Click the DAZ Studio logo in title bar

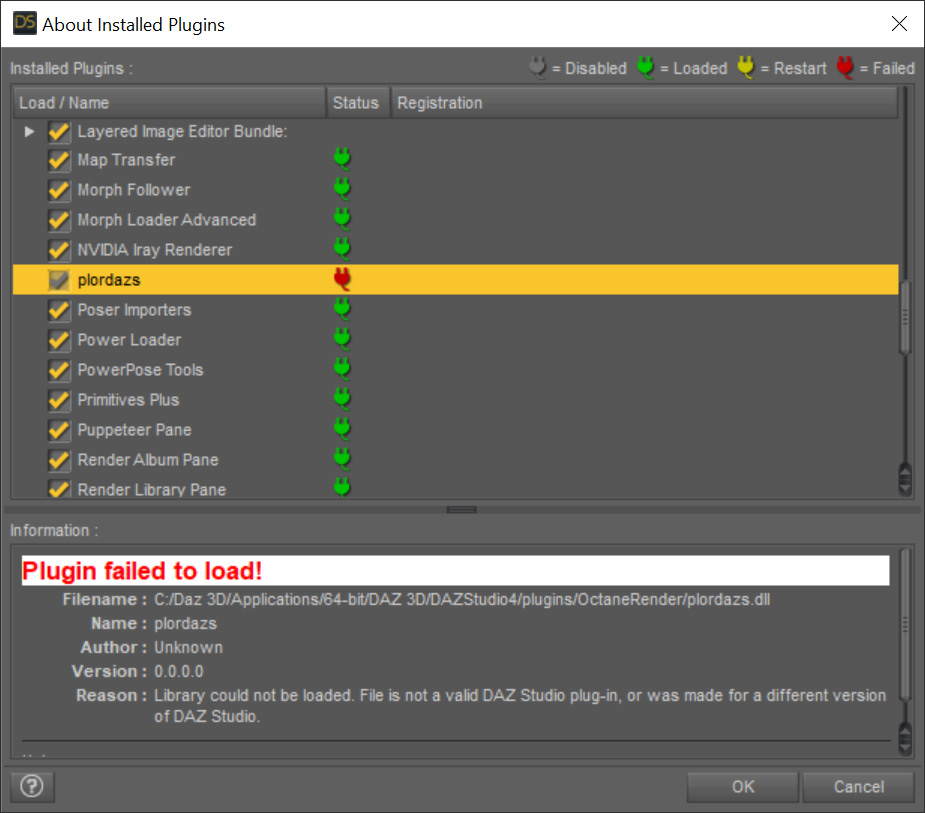click(x=25, y=23)
